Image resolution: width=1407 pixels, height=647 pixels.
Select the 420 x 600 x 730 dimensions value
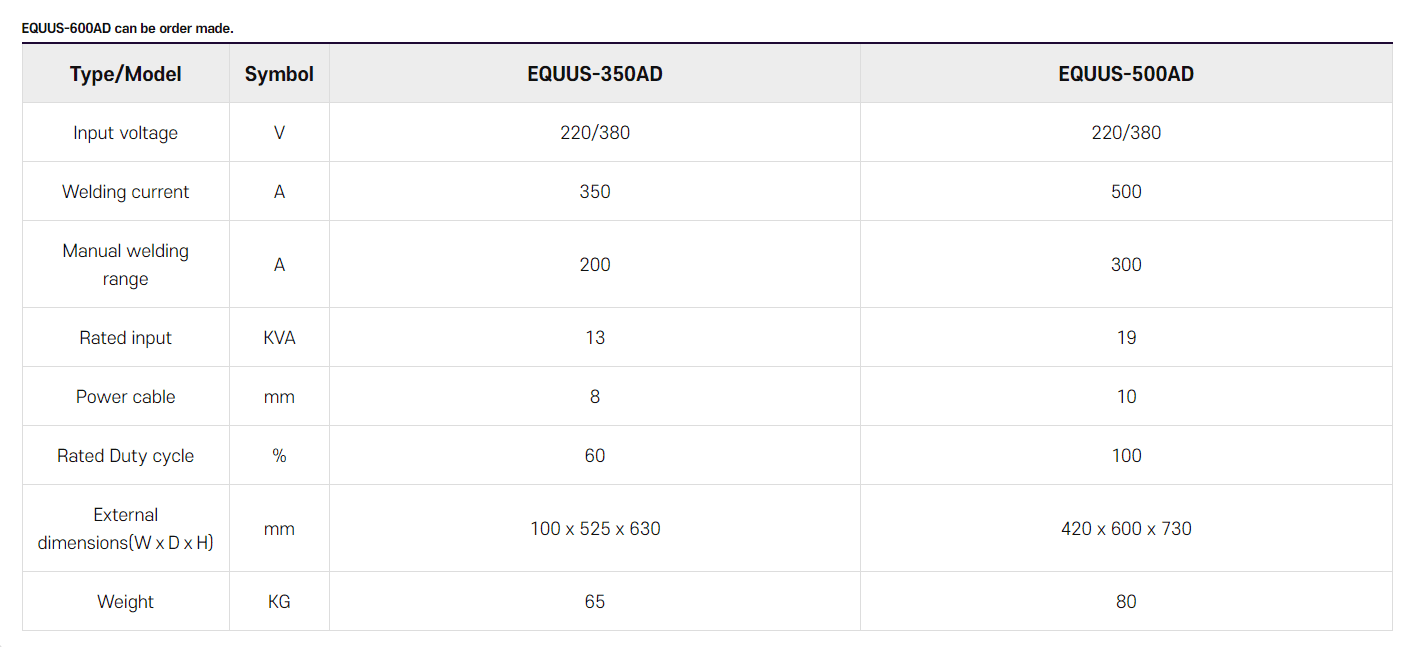click(x=1126, y=529)
